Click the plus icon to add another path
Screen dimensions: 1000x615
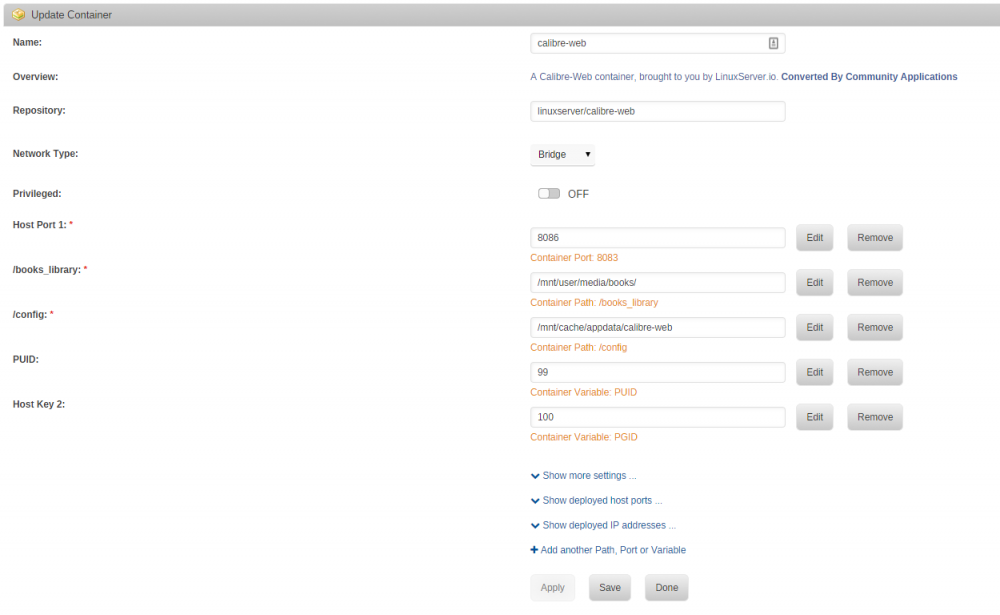coord(534,550)
